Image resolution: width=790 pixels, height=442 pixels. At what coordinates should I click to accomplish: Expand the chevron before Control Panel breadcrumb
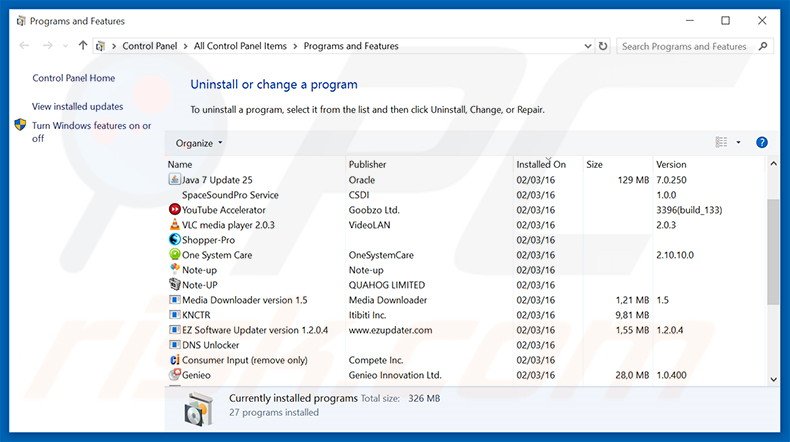pyautogui.click(x=114, y=46)
